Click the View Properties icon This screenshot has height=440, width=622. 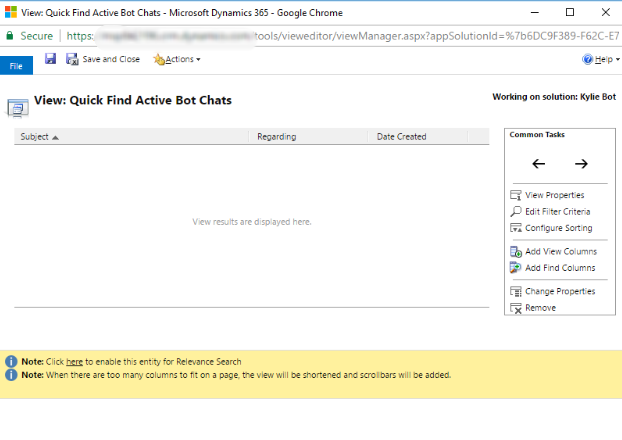click(x=516, y=195)
